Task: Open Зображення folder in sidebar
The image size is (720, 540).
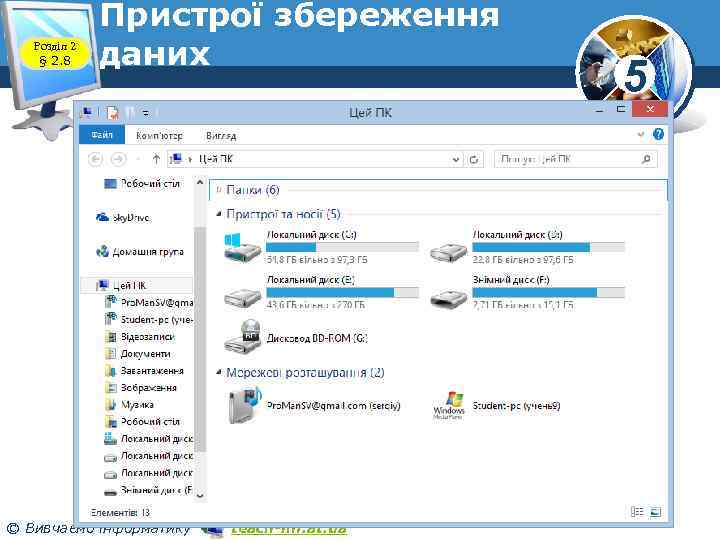Action: pos(141,388)
